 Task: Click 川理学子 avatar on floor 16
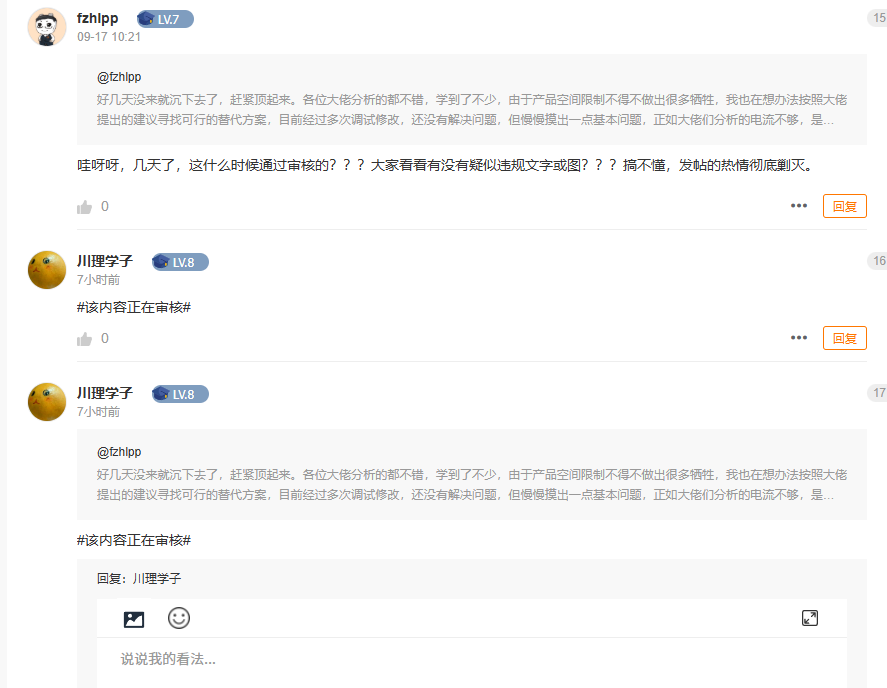46,270
